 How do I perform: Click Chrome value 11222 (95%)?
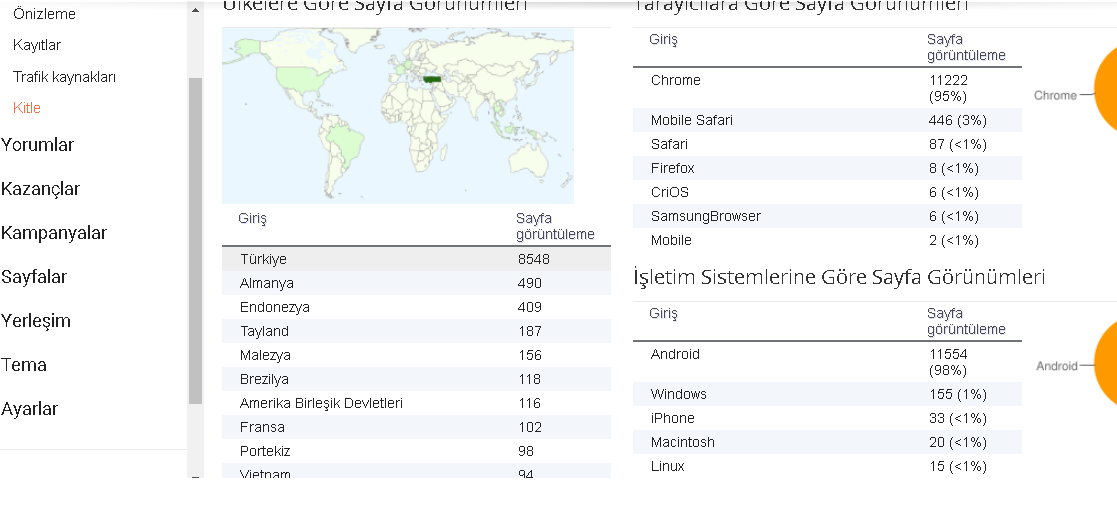click(x=948, y=88)
